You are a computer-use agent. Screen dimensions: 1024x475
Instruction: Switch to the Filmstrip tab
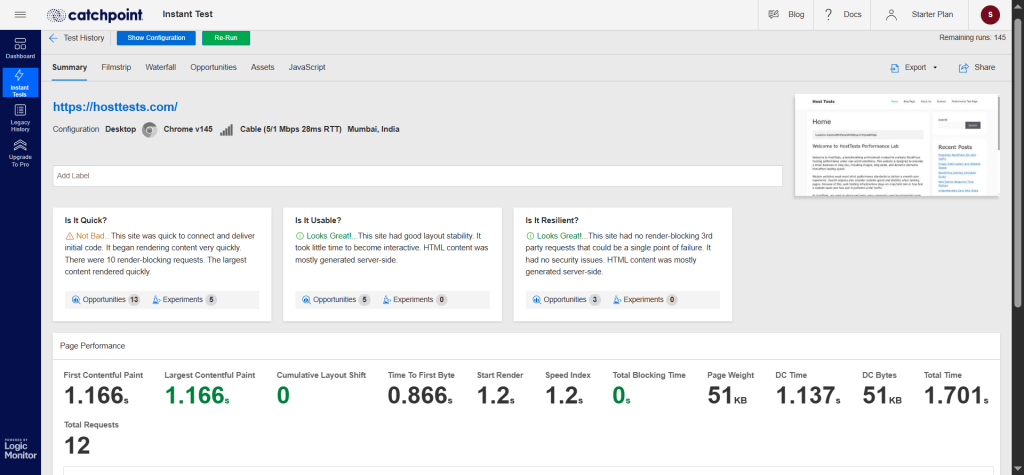[x=116, y=67]
